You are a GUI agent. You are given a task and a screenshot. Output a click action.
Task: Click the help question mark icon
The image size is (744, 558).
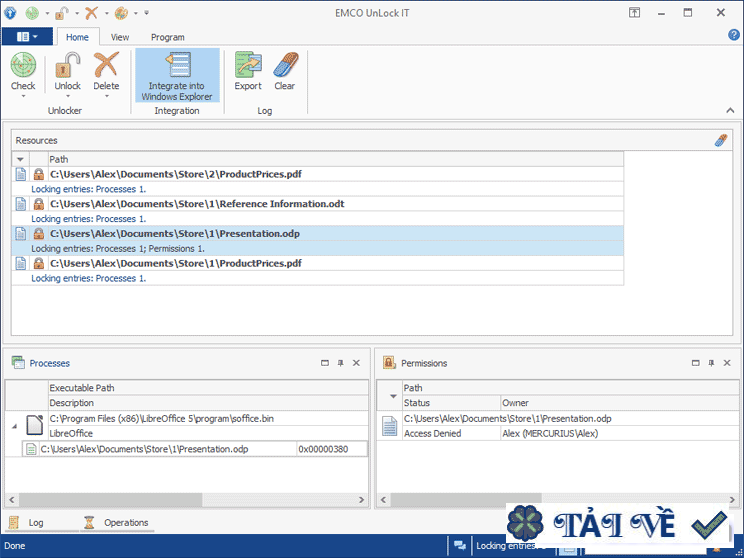click(733, 35)
